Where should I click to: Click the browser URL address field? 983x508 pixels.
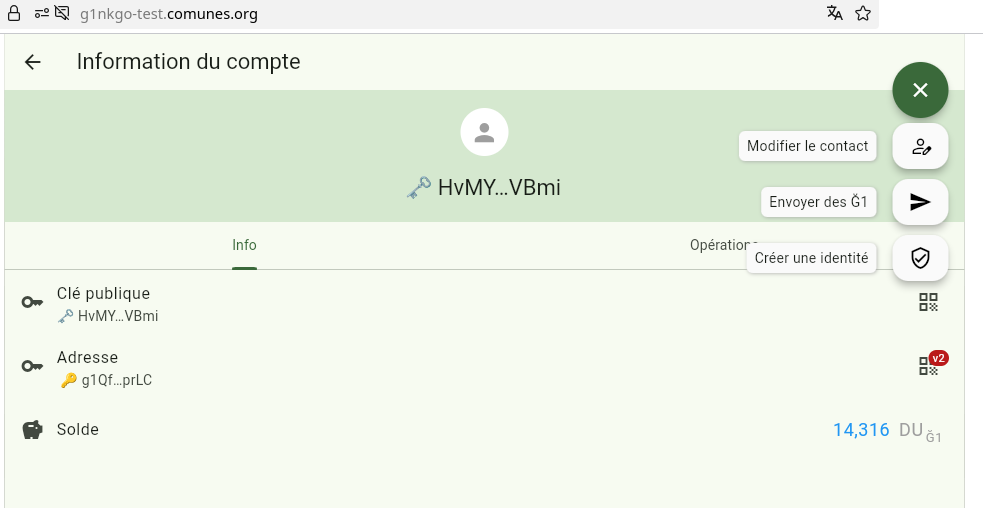pyautogui.click(x=400, y=13)
